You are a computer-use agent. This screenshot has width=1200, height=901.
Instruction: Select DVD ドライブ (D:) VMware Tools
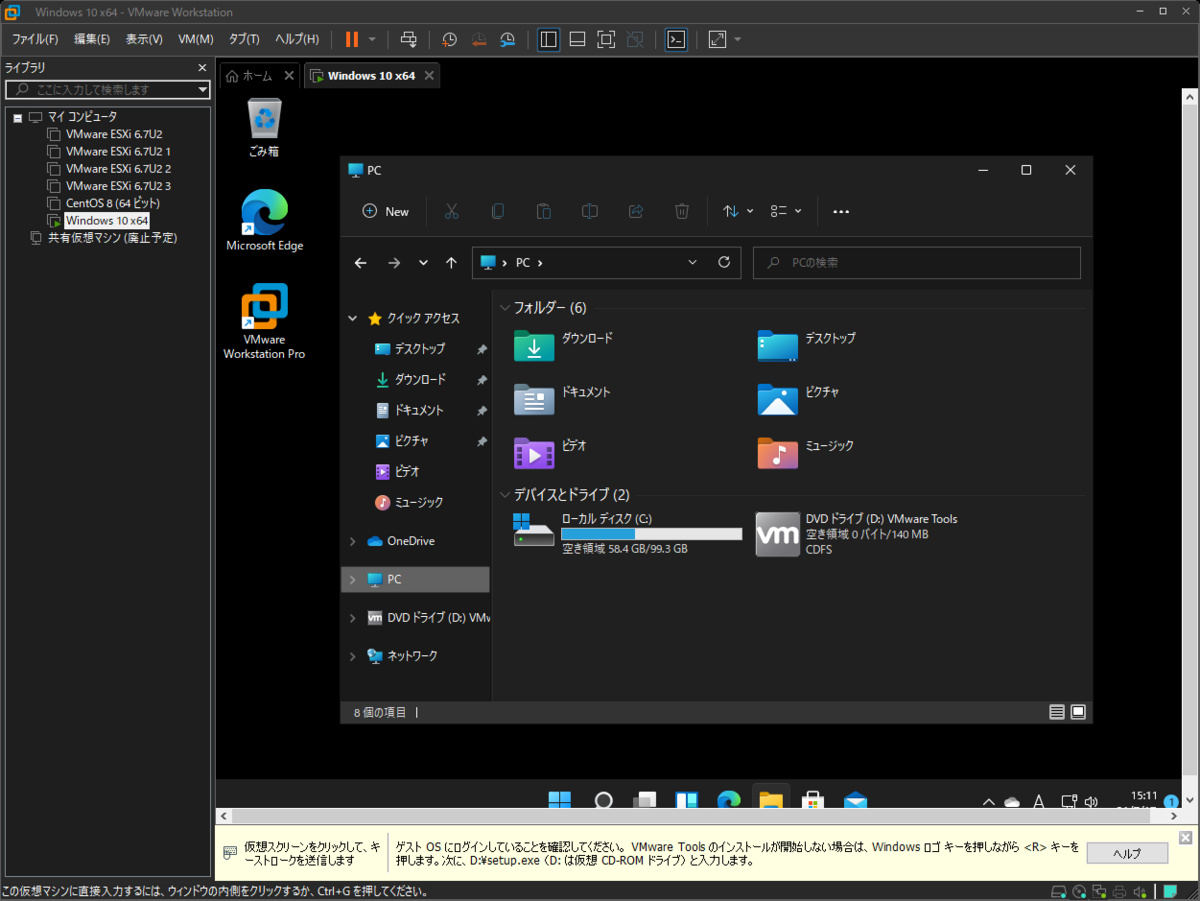858,534
